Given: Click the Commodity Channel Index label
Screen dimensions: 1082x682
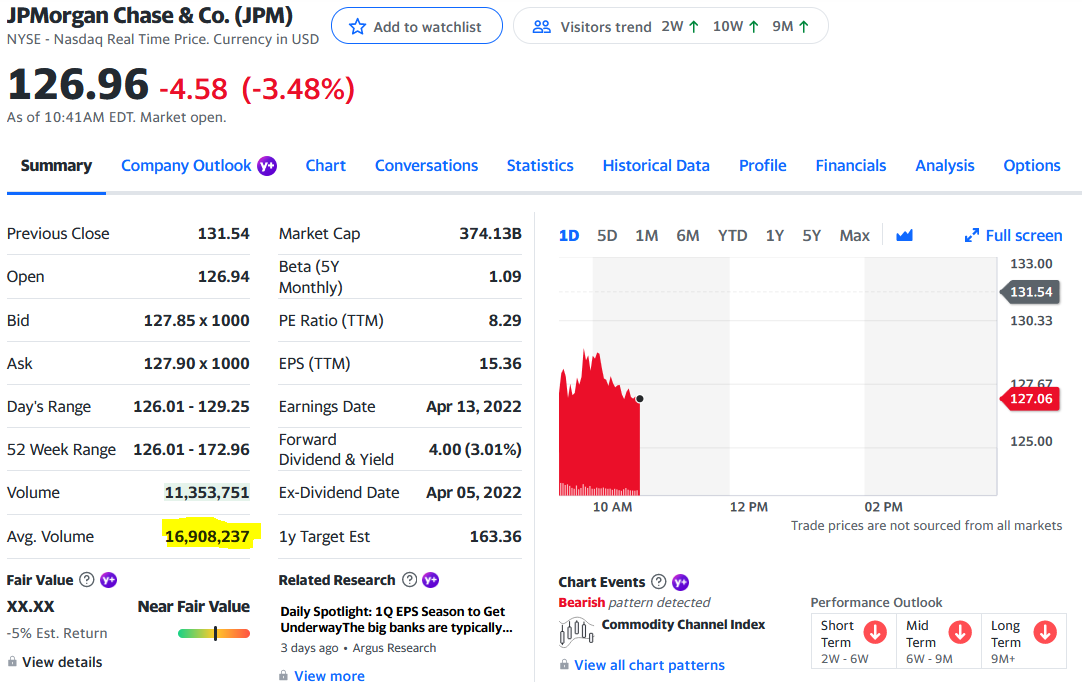Looking at the screenshot, I should coord(683,624).
